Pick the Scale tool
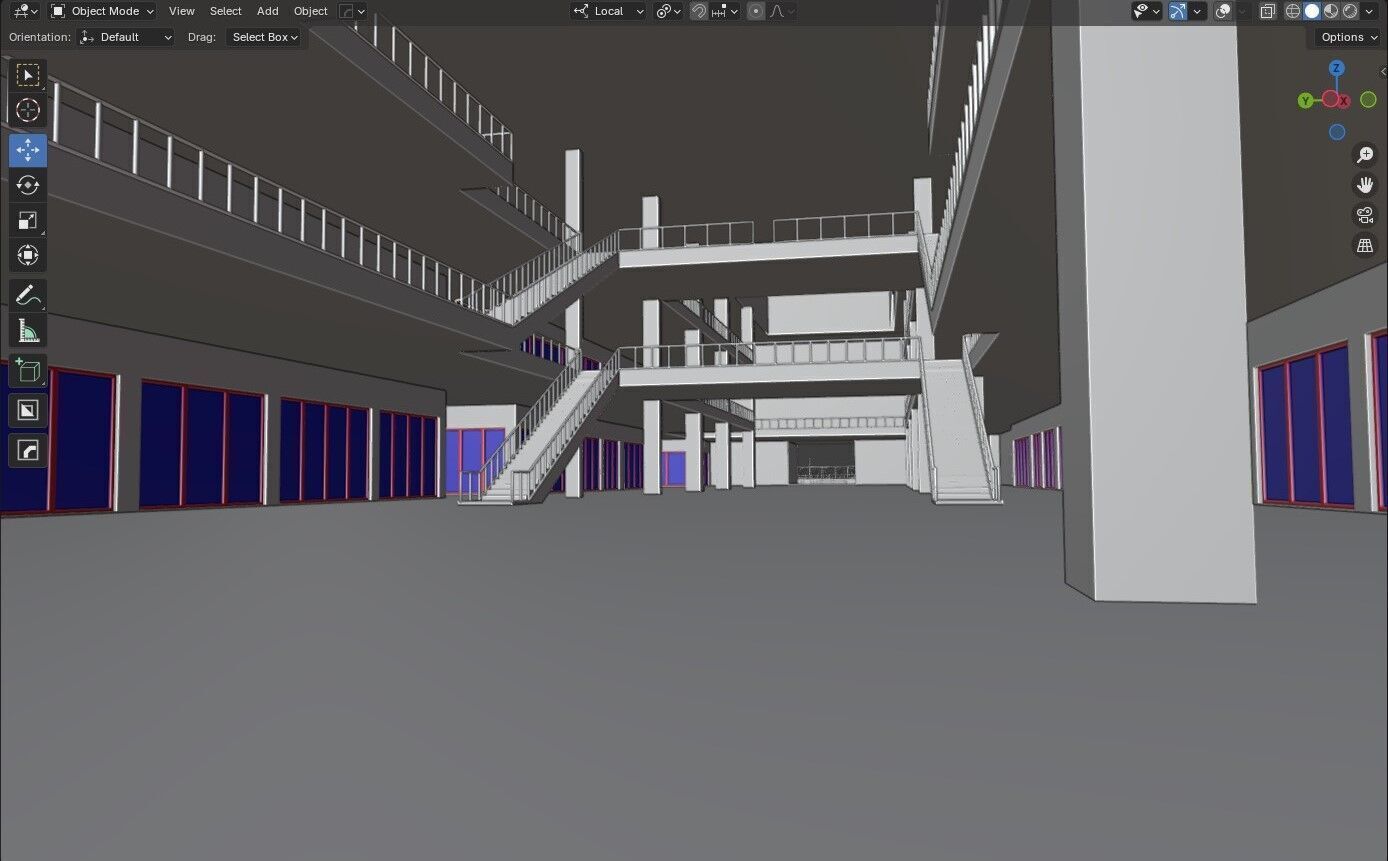The width and height of the screenshot is (1388, 861). point(28,220)
